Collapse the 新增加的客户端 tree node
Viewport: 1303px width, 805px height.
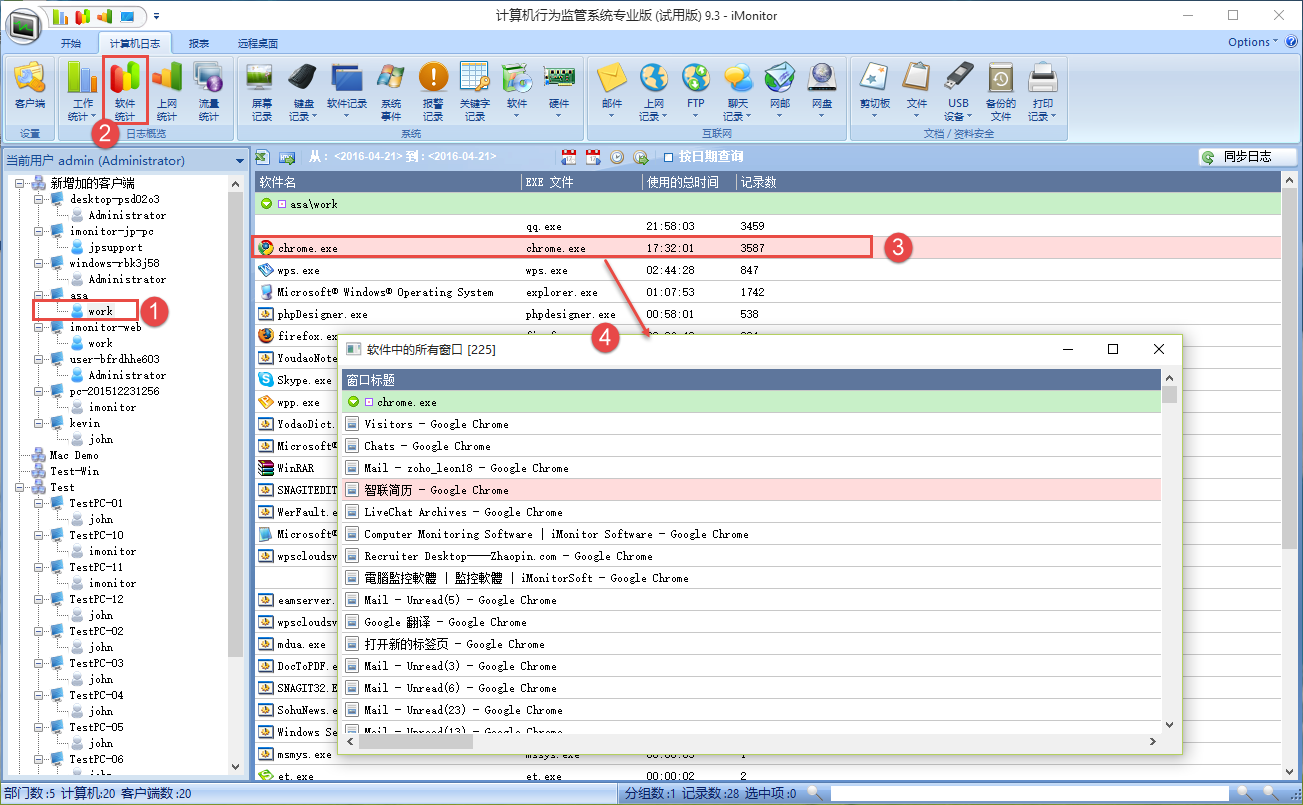21,183
